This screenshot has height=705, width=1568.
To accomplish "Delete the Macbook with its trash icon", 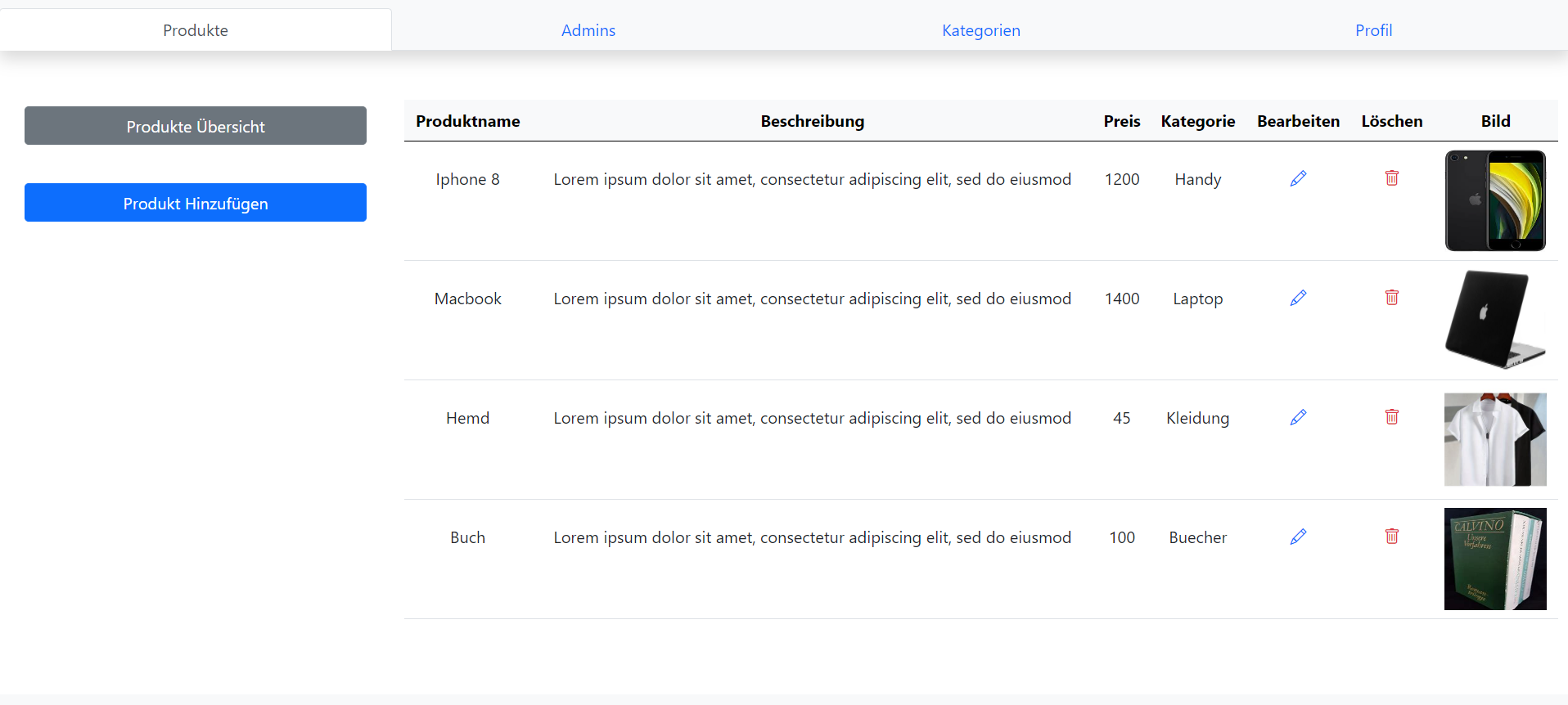I will 1391,298.
